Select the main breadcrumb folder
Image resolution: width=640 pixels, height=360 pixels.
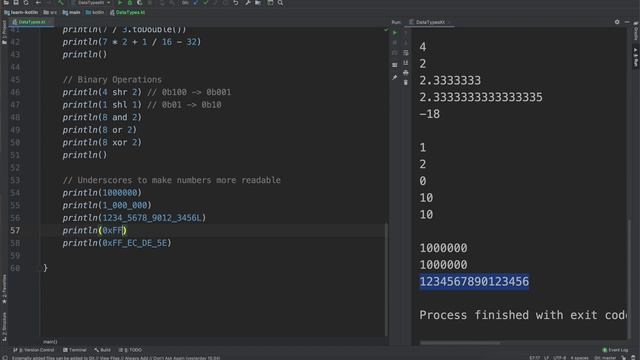[x=71, y=13]
